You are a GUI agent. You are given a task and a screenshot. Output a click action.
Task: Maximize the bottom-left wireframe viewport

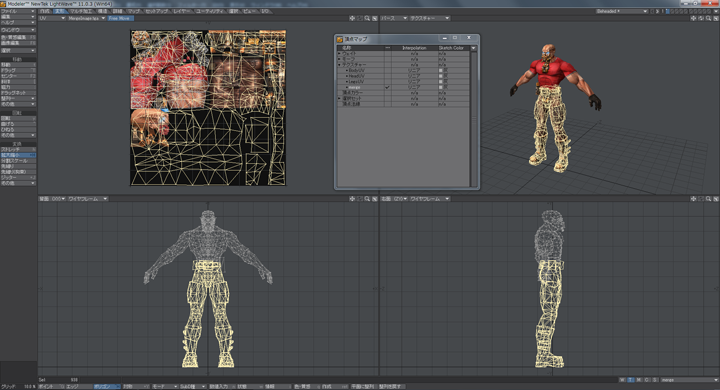click(375, 199)
